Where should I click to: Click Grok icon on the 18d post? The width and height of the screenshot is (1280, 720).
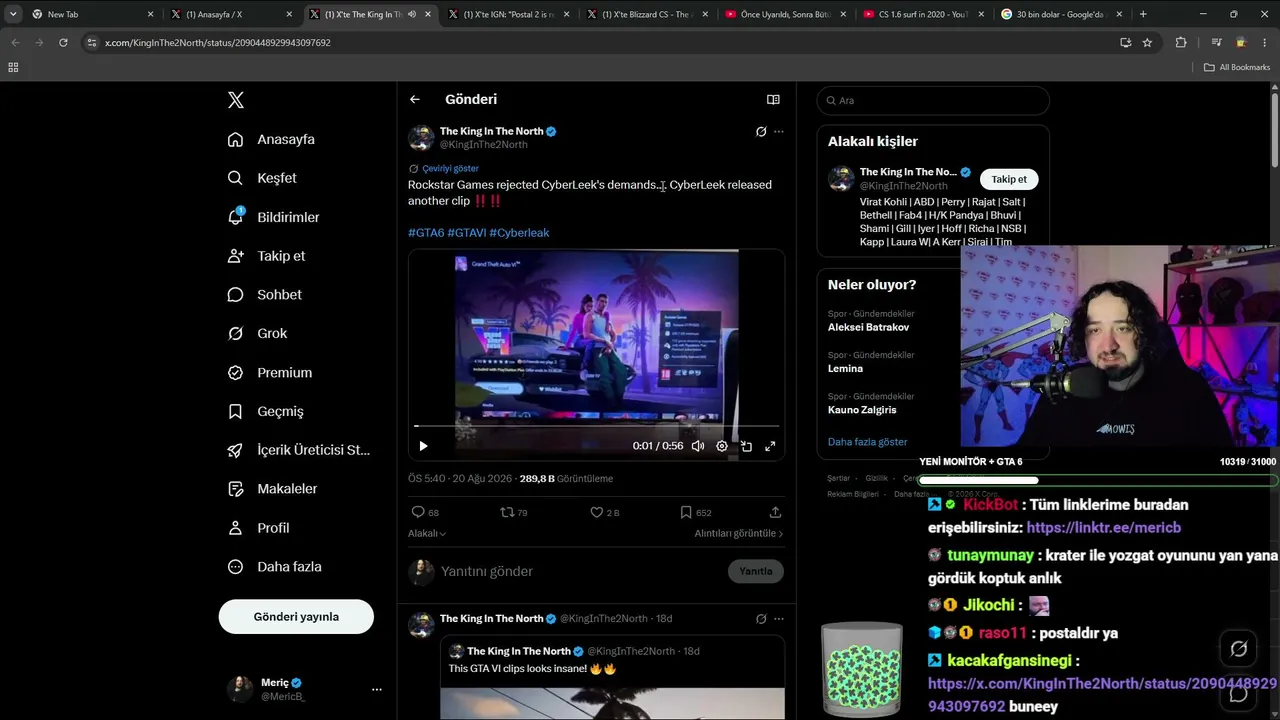point(761,619)
